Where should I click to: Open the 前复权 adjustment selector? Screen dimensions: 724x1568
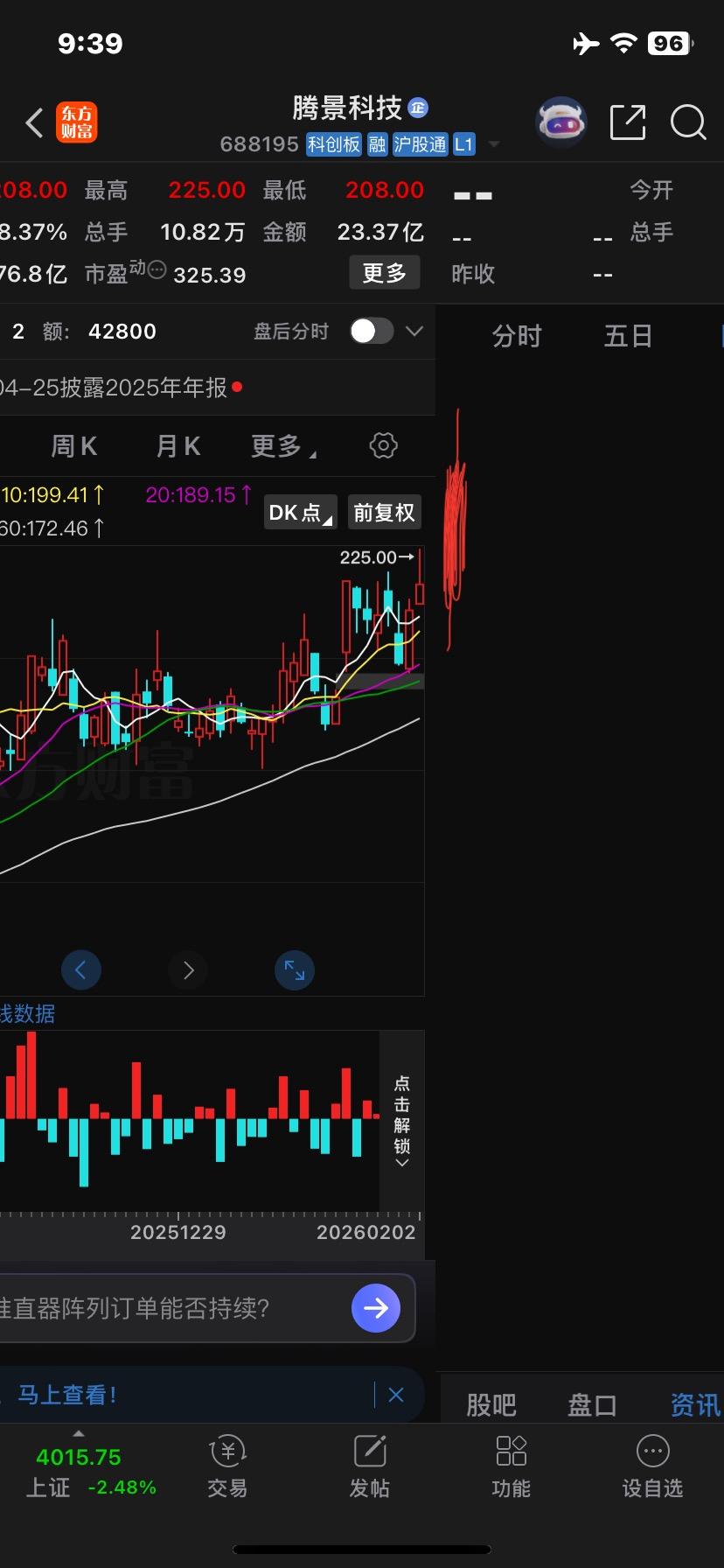pos(384,513)
